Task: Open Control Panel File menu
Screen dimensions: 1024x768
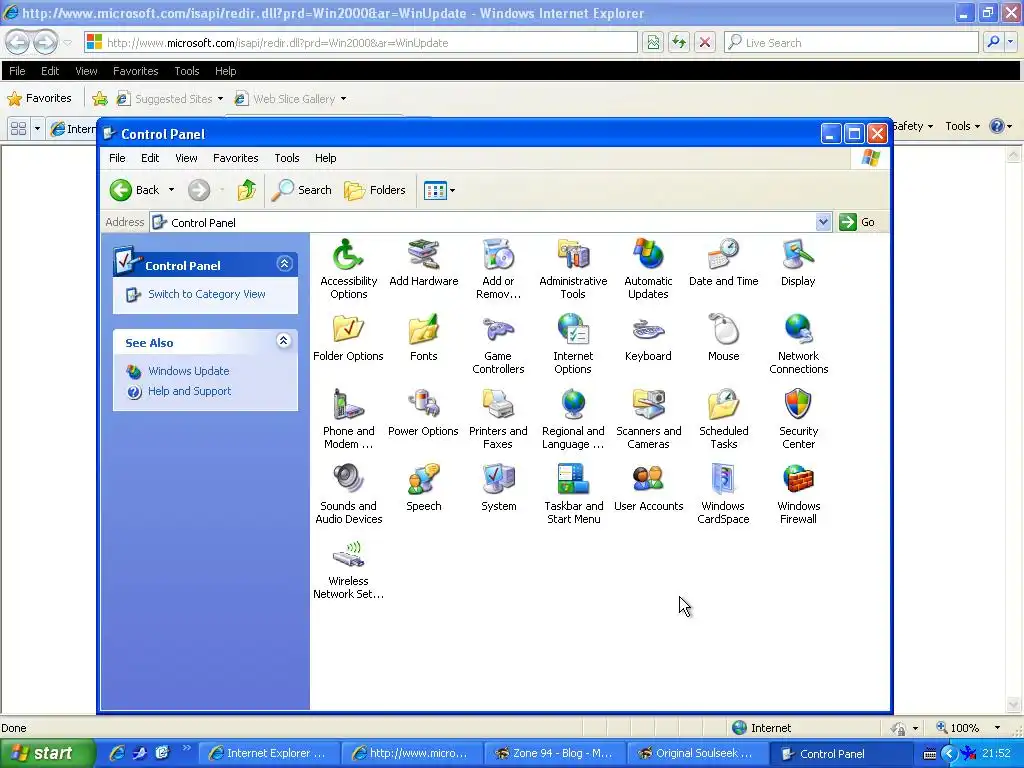Action: pyautogui.click(x=117, y=158)
